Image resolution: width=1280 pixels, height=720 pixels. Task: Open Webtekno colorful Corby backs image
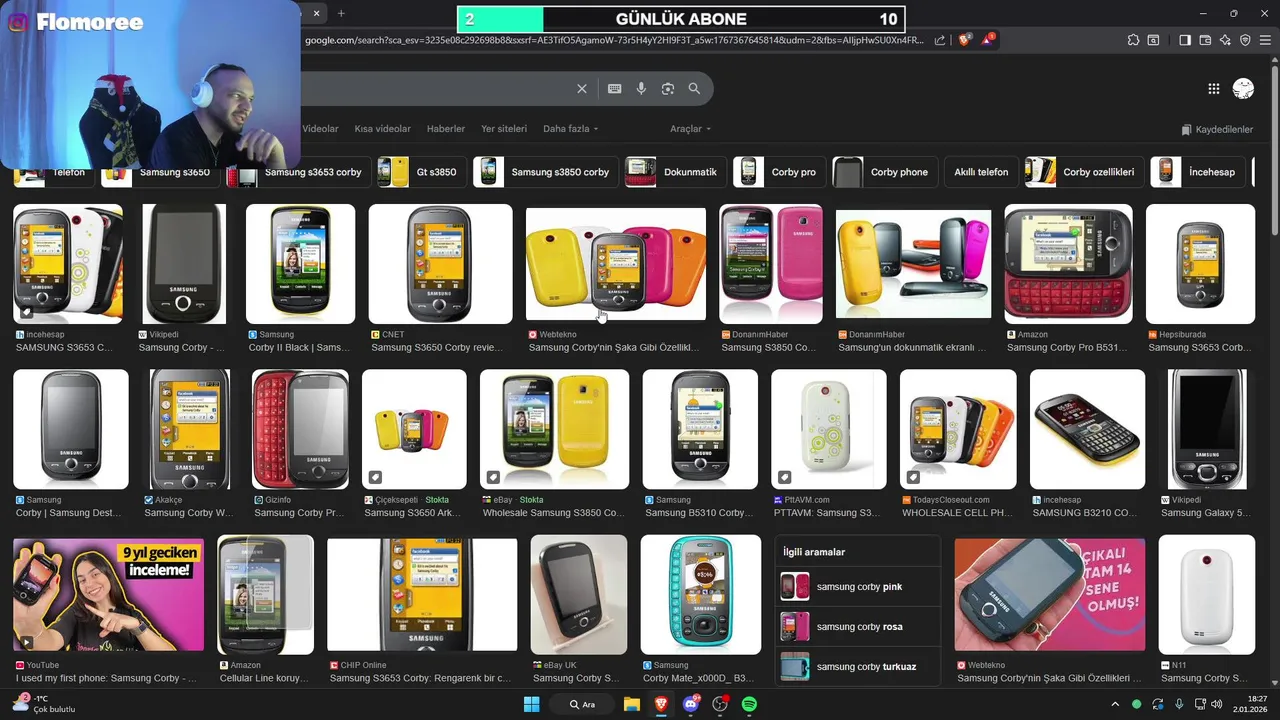616,264
